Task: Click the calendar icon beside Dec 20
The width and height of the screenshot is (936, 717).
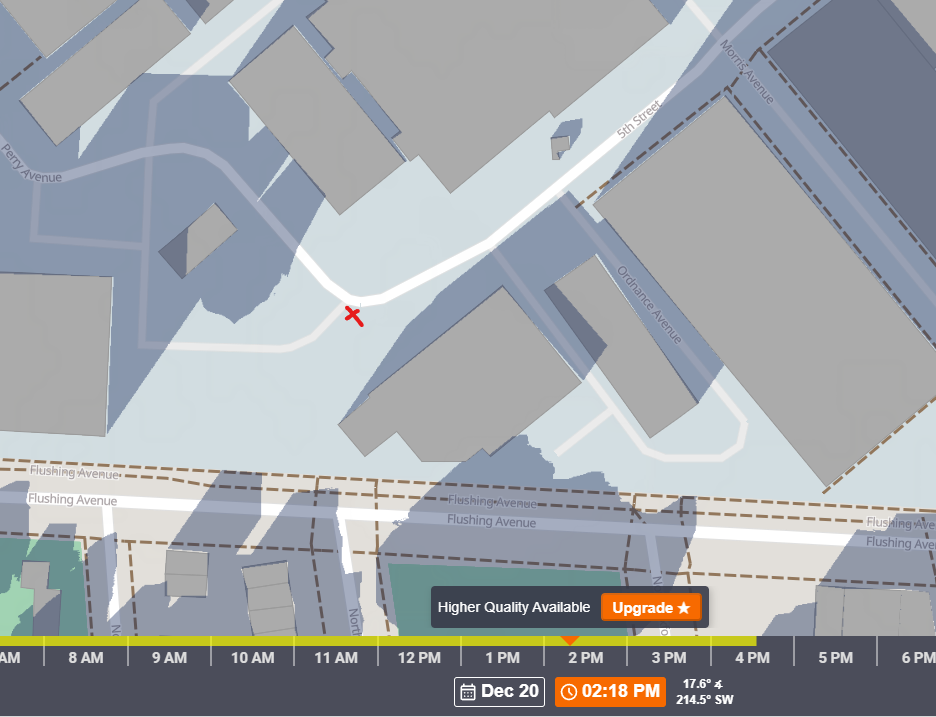Action: point(467,691)
